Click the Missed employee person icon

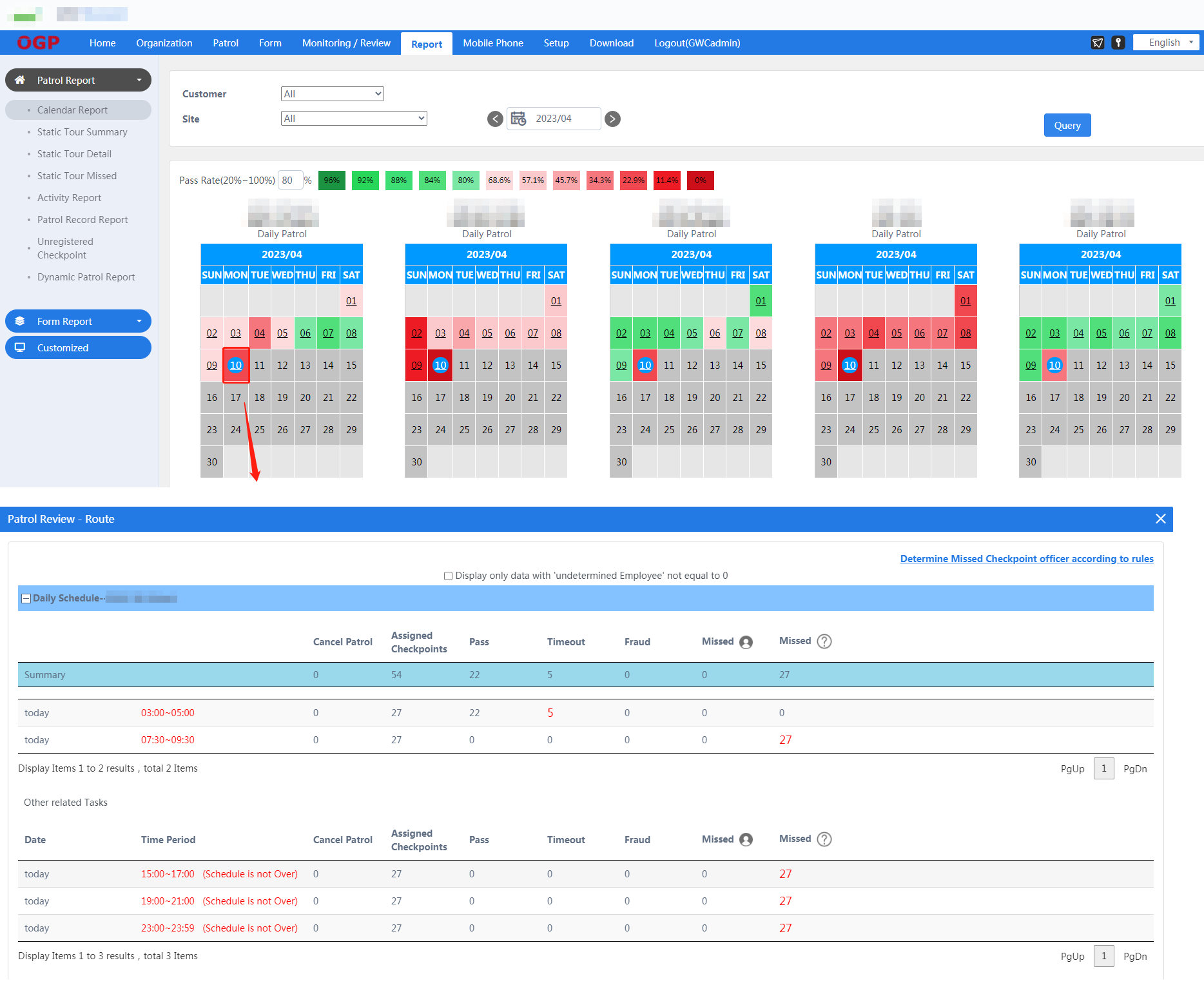tap(746, 642)
